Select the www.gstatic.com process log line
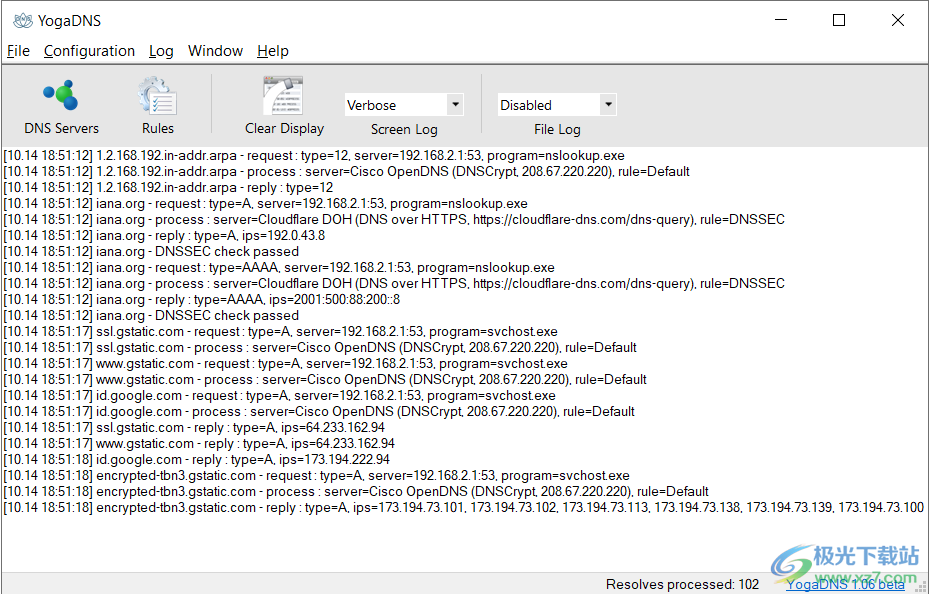 click(x=324, y=380)
